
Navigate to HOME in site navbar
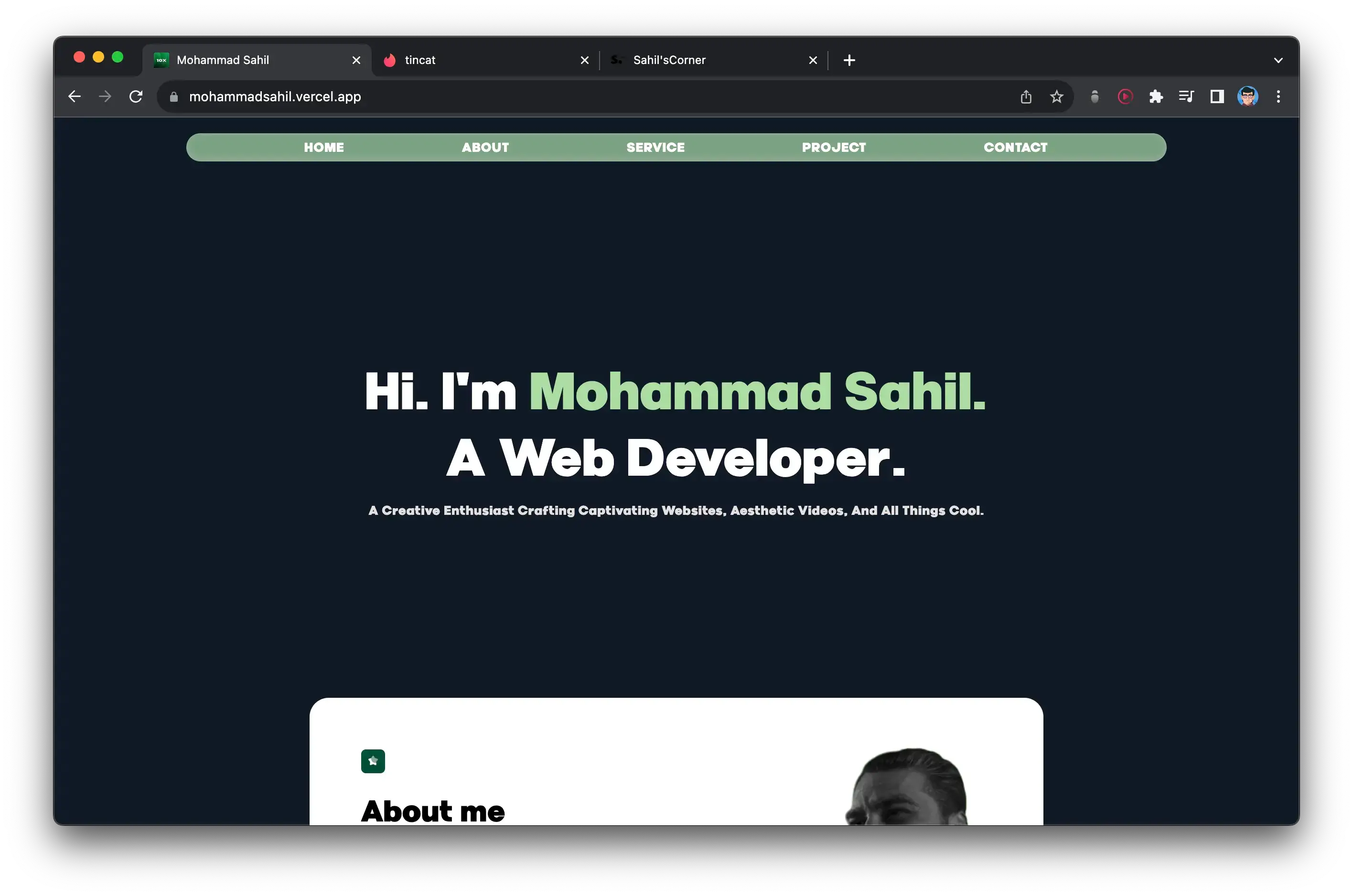click(323, 148)
